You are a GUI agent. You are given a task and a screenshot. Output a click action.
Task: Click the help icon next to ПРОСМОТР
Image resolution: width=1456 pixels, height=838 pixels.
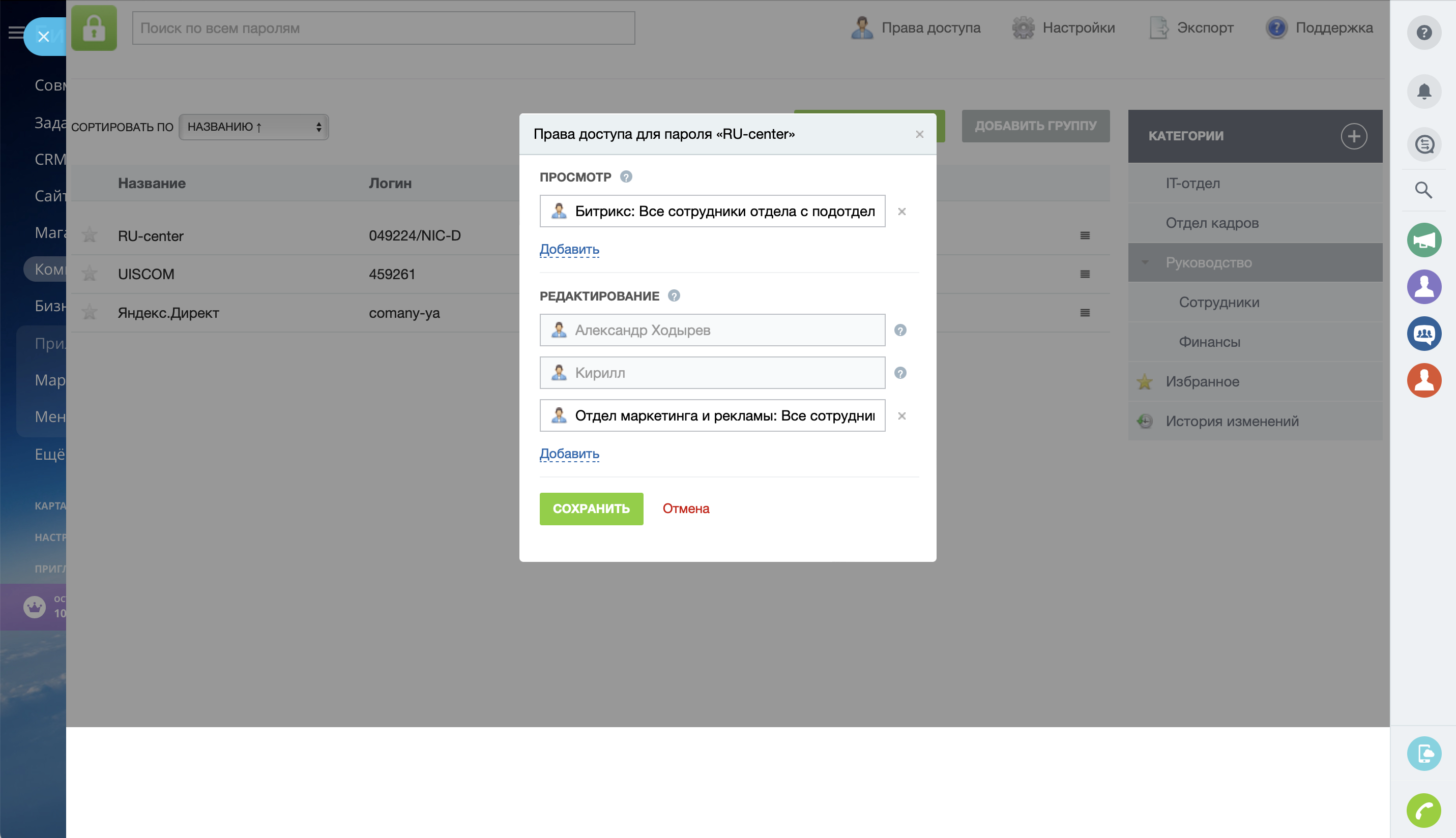click(626, 176)
